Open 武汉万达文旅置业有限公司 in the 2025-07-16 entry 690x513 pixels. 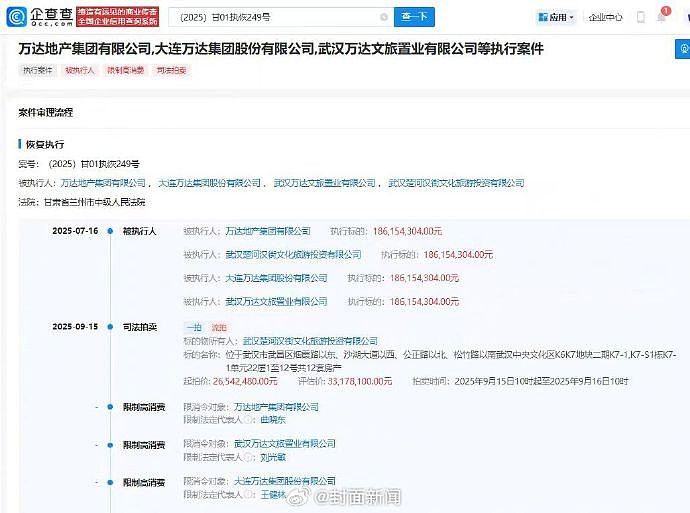click(x=276, y=301)
